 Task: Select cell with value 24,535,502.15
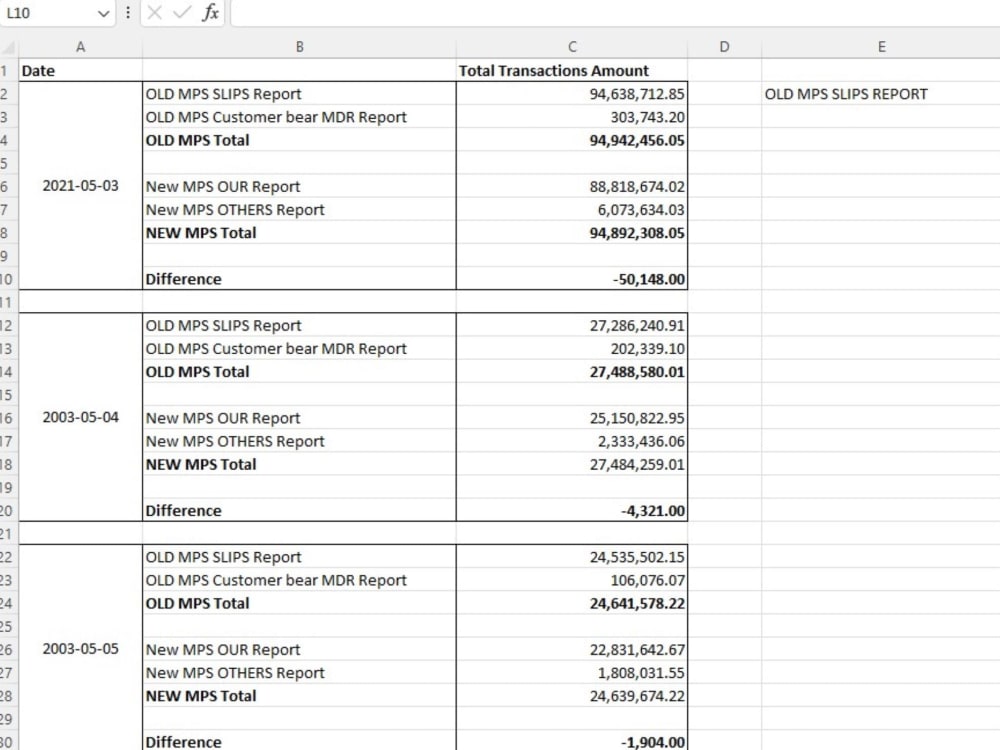pyautogui.click(x=572, y=557)
